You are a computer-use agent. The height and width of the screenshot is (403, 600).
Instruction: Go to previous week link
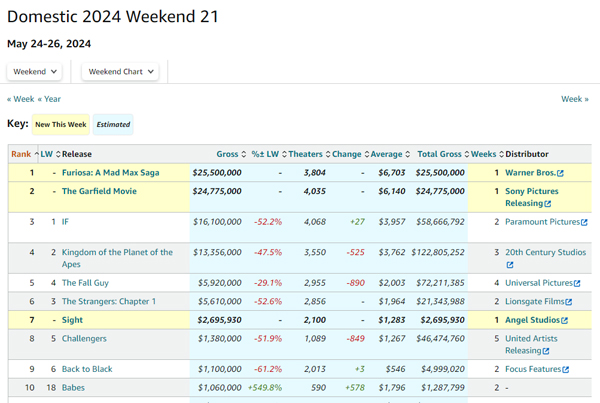21,99
